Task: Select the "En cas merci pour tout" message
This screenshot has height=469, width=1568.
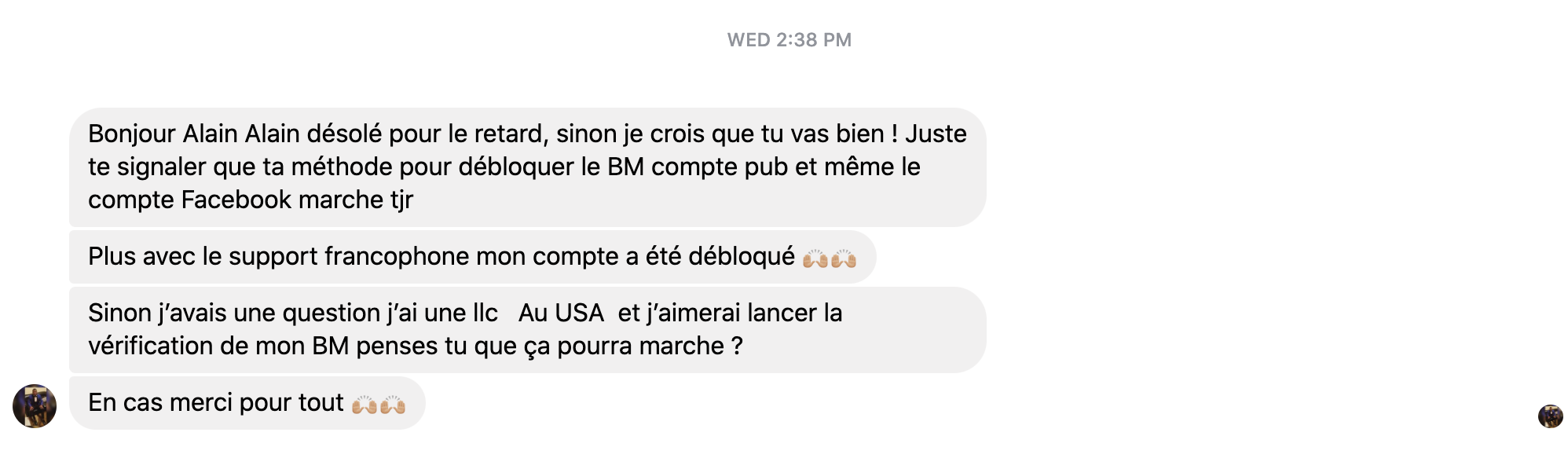Action: point(247,403)
